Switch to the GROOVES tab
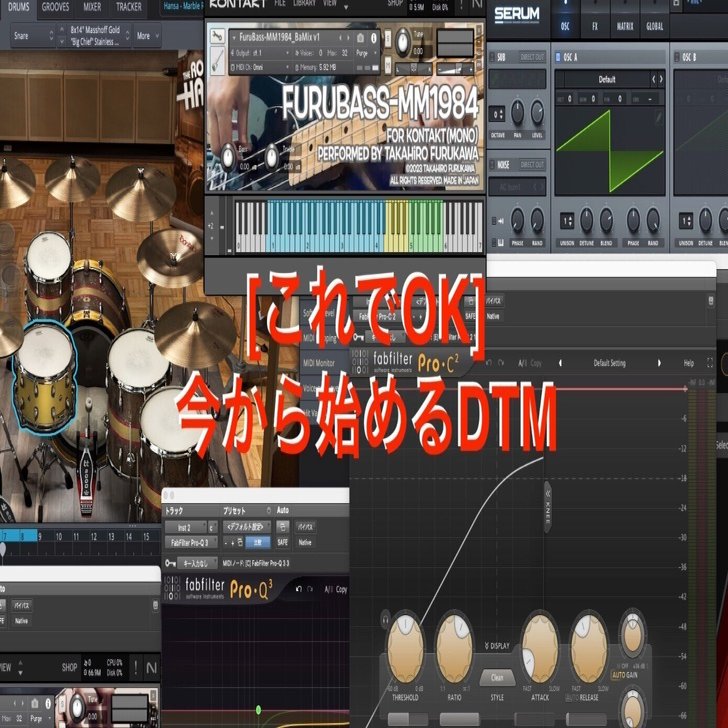The height and width of the screenshot is (728, 728). tap(55, 7)
